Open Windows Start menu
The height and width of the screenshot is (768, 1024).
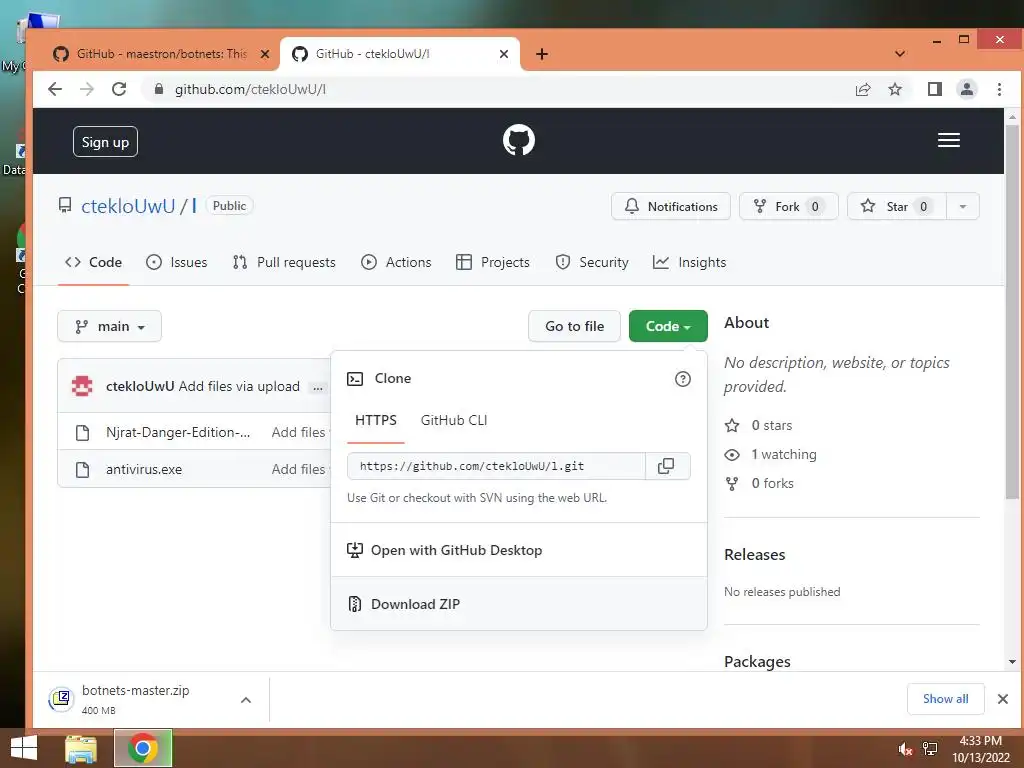(x=24, y=748)
